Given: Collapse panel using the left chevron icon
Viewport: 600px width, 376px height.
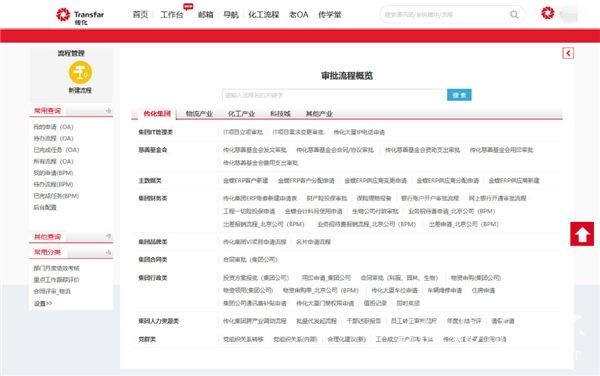Looking at the screenshot, I should [x=568, y=53].
